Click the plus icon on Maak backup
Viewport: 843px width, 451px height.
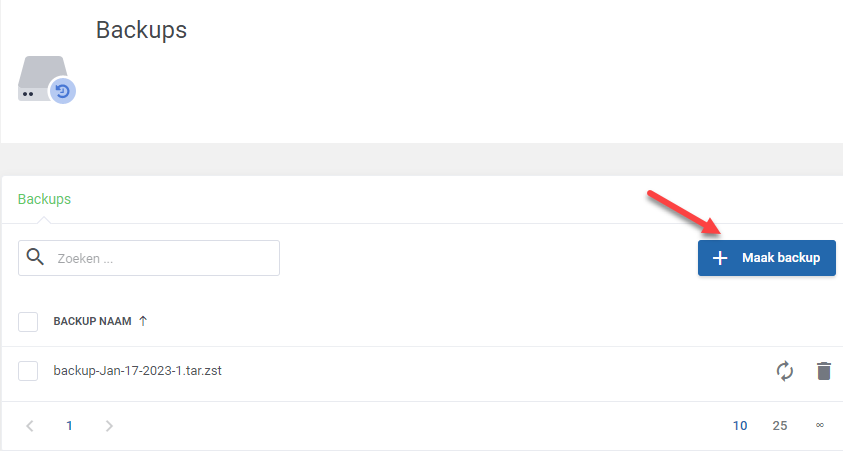tap(720, 258)
